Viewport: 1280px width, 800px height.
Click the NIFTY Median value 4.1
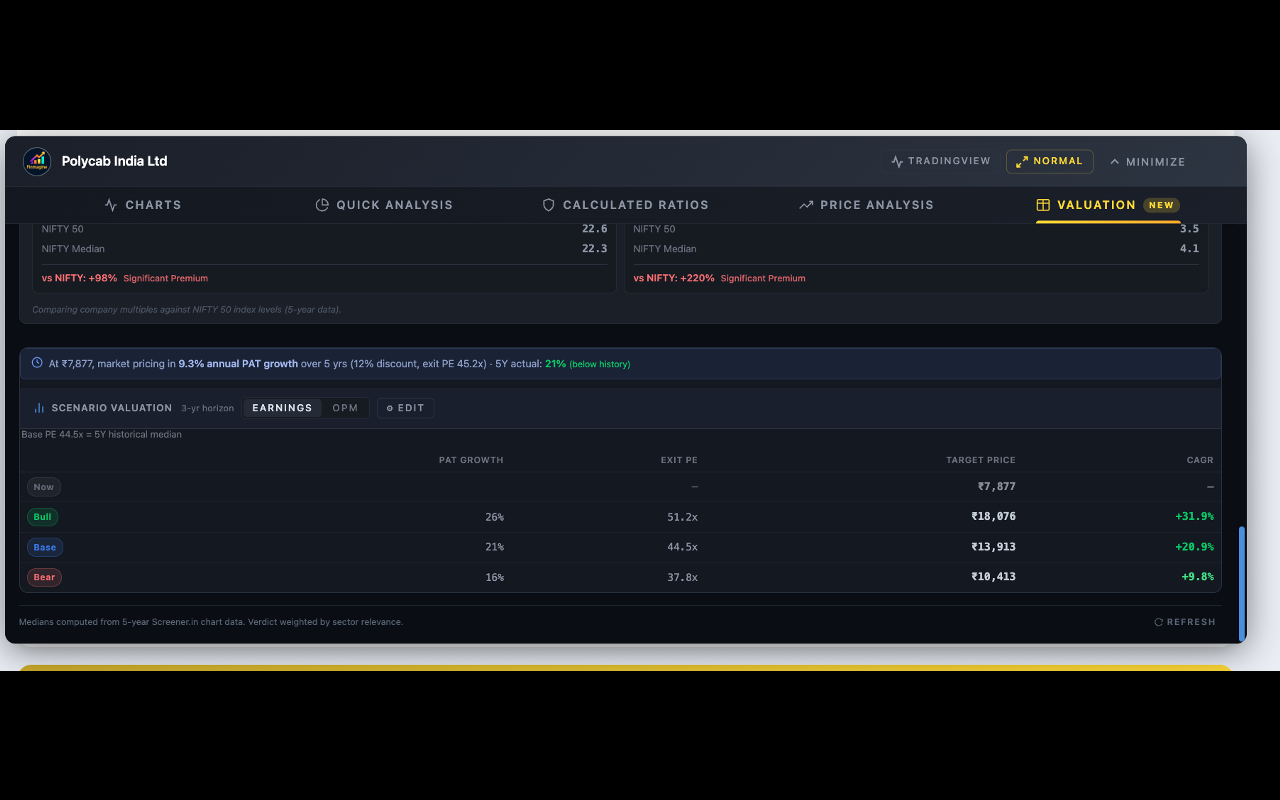(x=1189, y=249)
